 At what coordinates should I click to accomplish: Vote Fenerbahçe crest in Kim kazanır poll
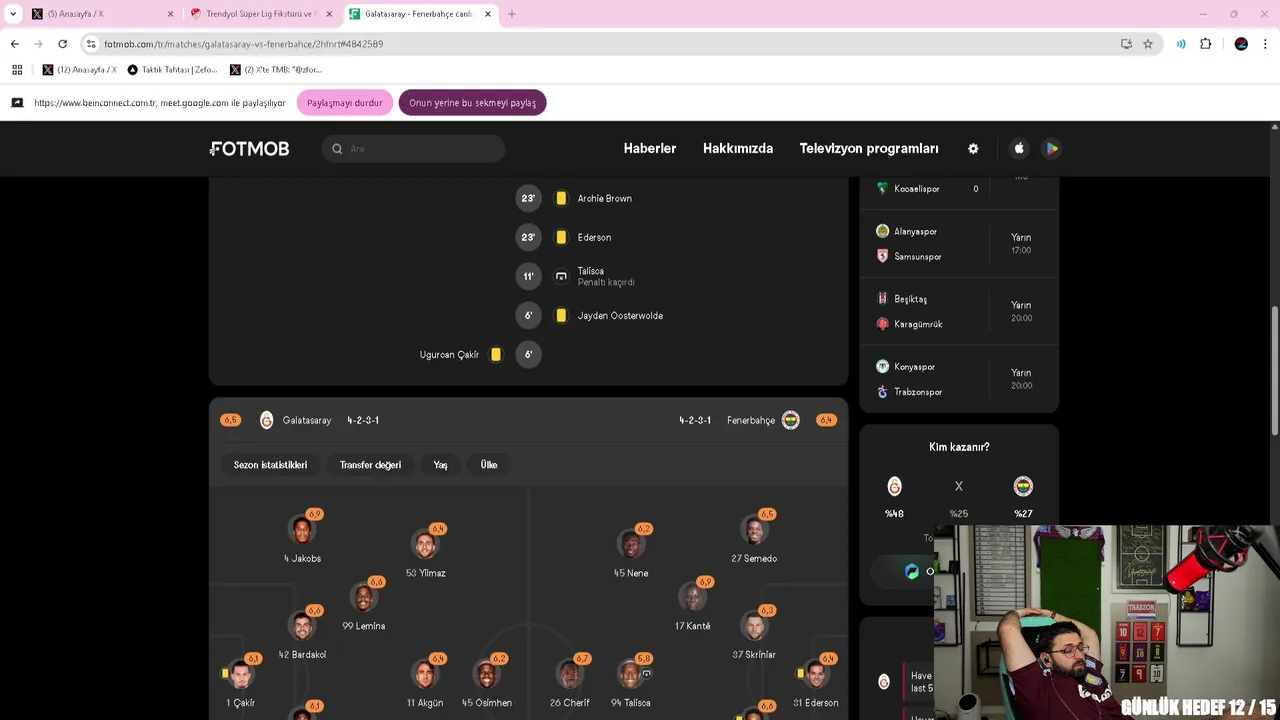click(1023, 486)
